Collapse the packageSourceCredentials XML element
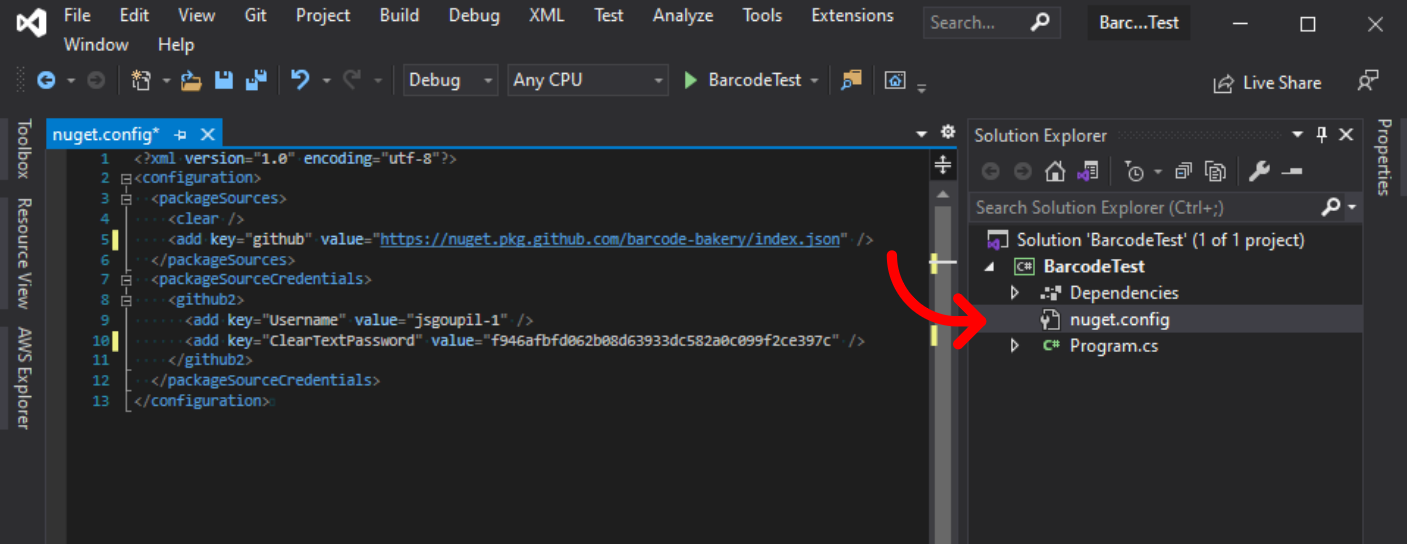The height and width of the screenshot is (544, 1407). point(125,280)
